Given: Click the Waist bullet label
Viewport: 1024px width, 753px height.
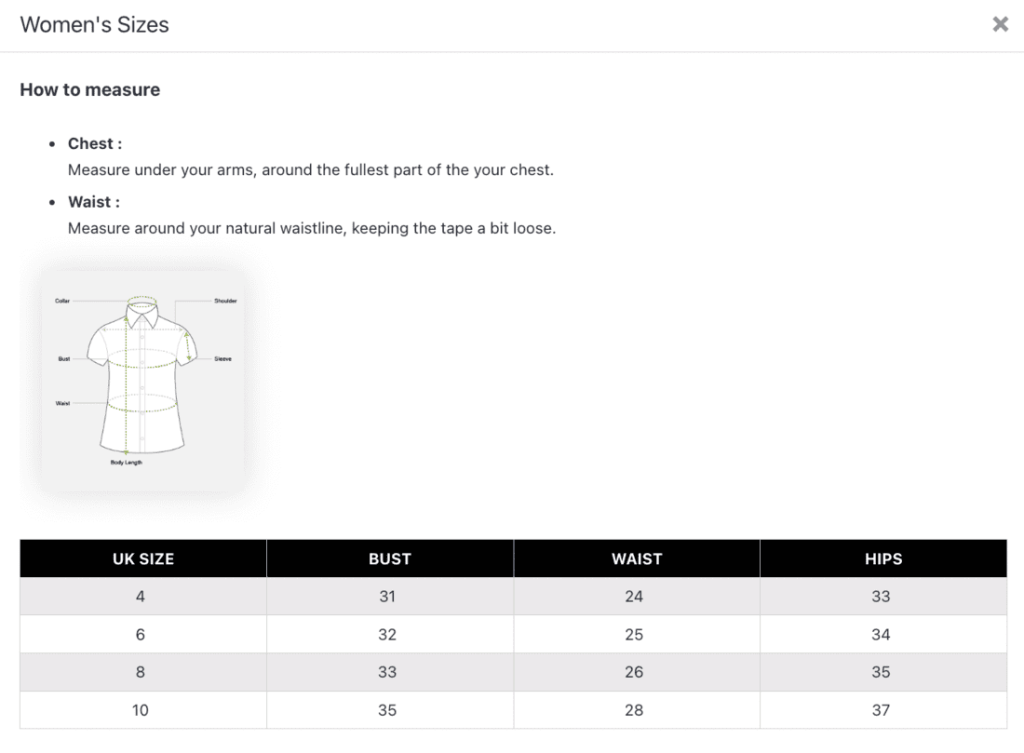Looking at the screenshot, I should tap(94, 202).
